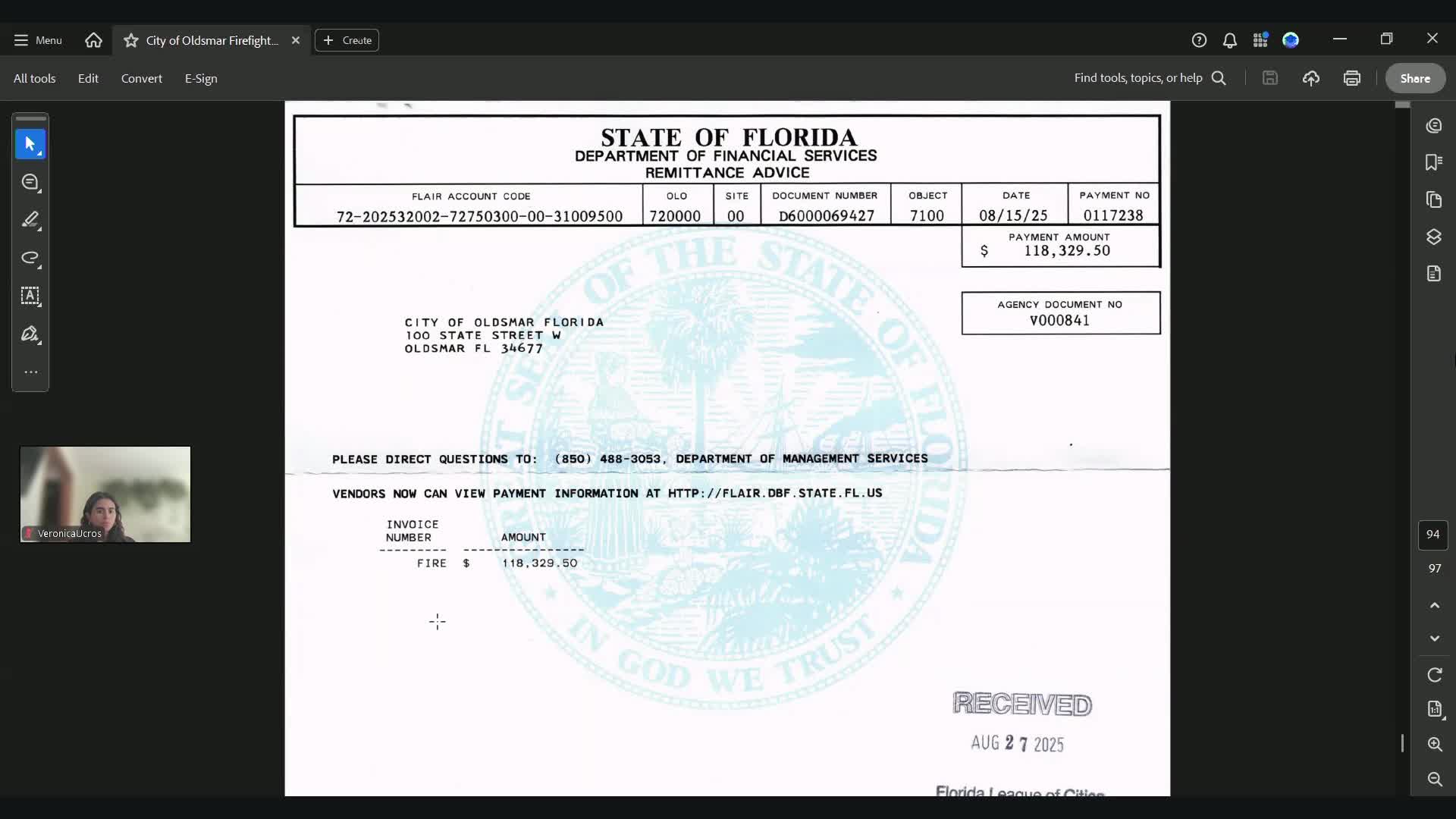Viewport: 1456px width, 819px height.
Task: Open the page thumbnails panel icon
Action: coord(1433,199)
